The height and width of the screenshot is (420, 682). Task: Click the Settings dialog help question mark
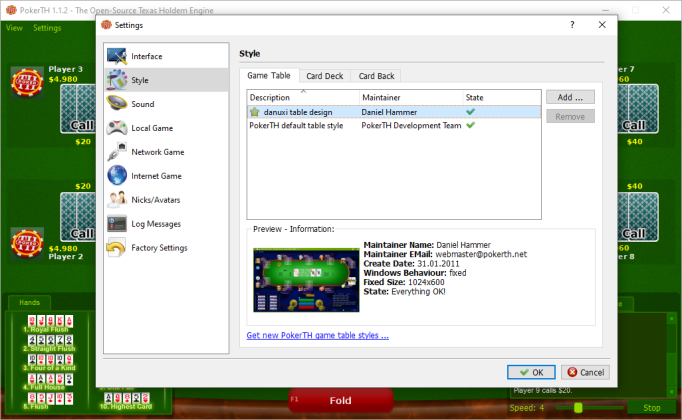[572, 25]
